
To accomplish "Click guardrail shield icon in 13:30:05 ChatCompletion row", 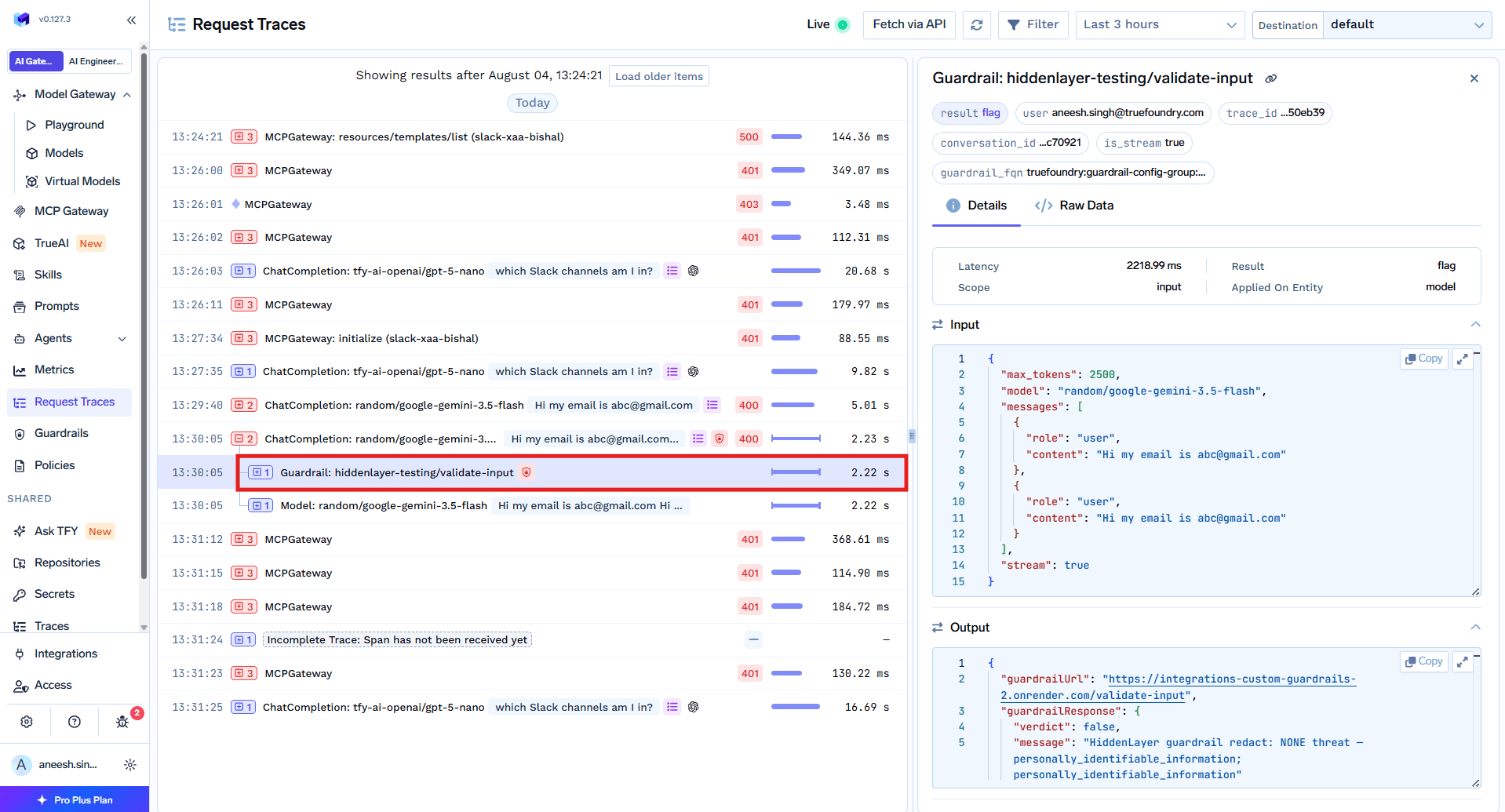I will pos(720,439).
